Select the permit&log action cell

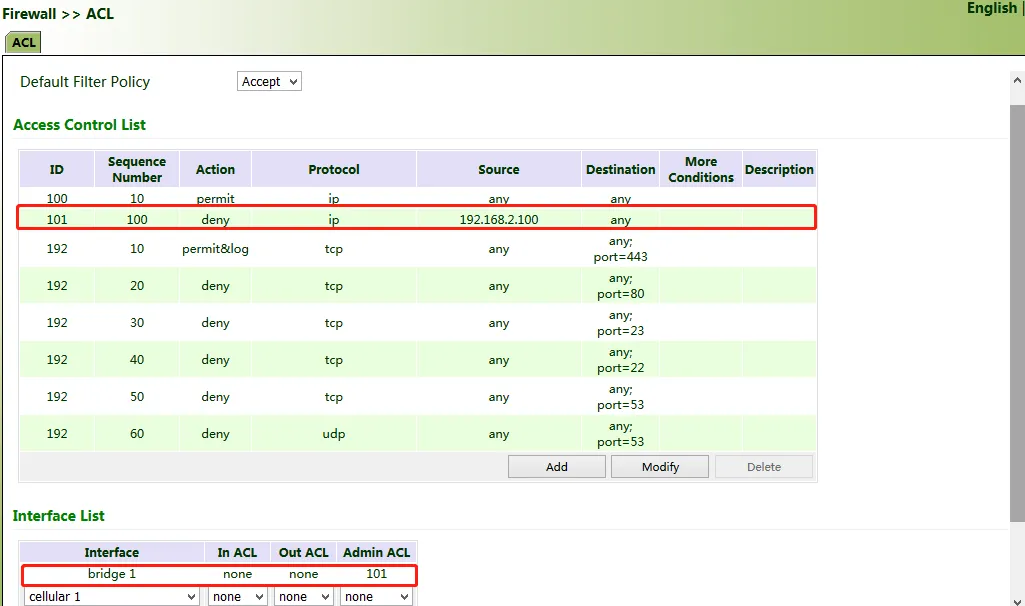(x=215, y=249)
